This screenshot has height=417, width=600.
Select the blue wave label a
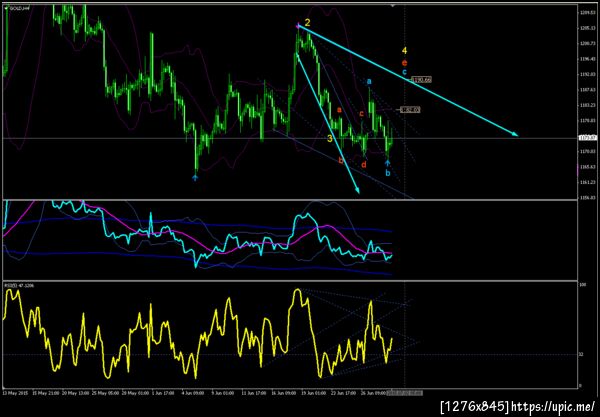[x=369, y=81]
